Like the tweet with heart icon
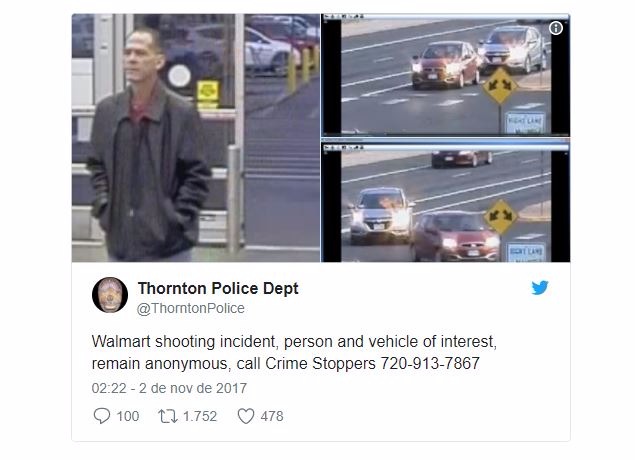635x460 pixels. click(246, 416)
